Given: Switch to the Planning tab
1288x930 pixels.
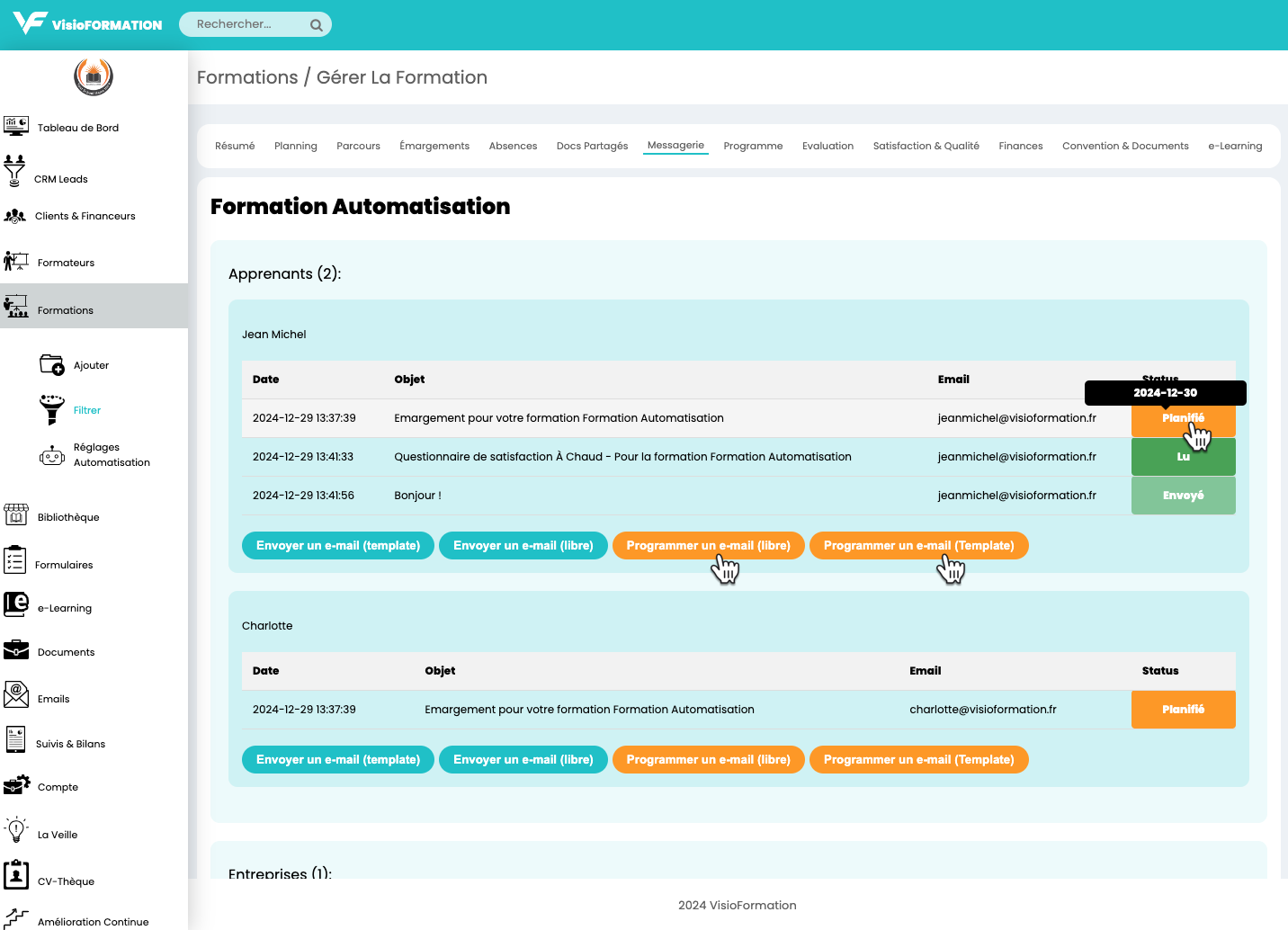Looking at the screenshot, I should coord(295,146).
